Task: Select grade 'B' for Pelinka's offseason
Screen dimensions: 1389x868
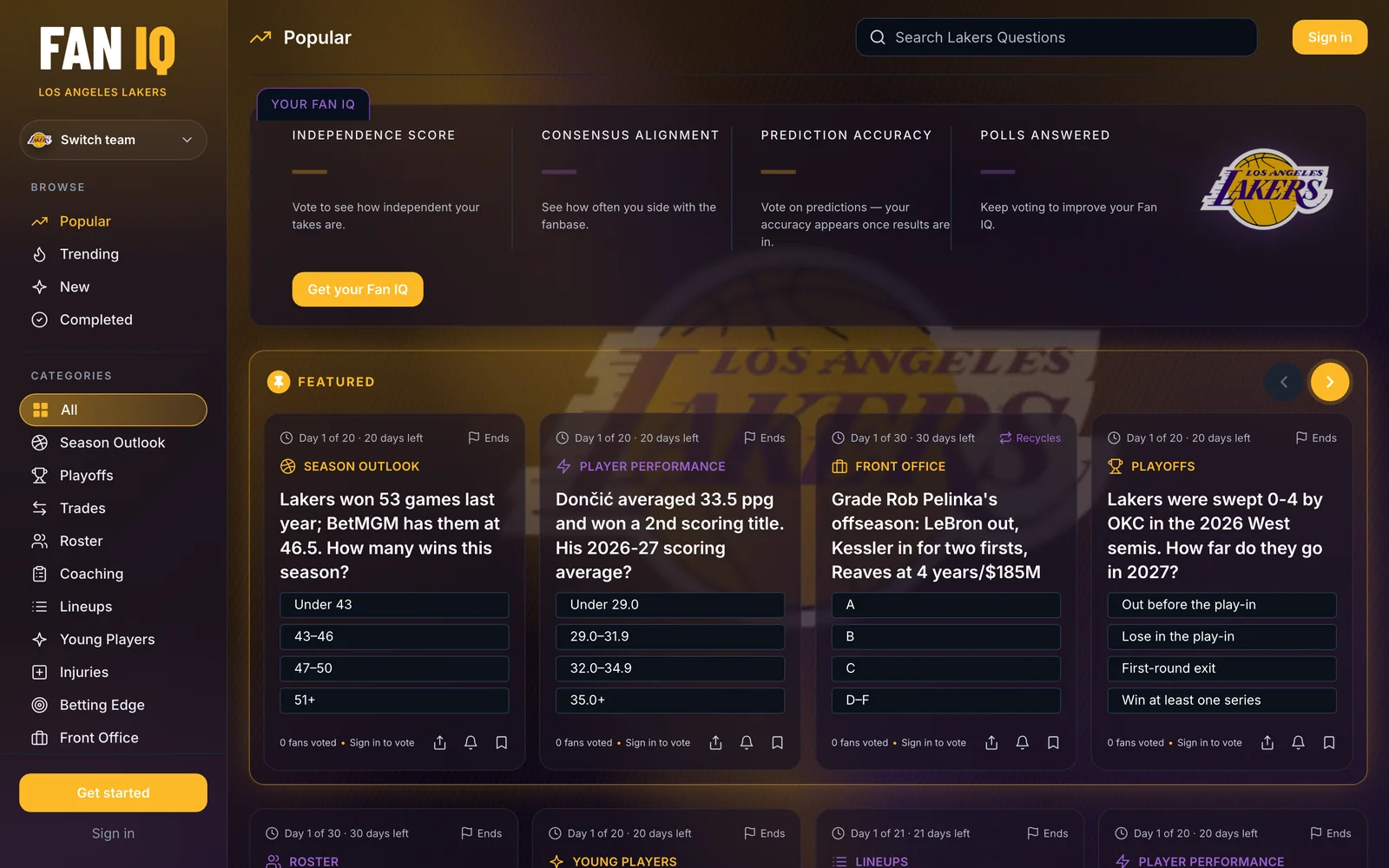Action: click(946, 636)
